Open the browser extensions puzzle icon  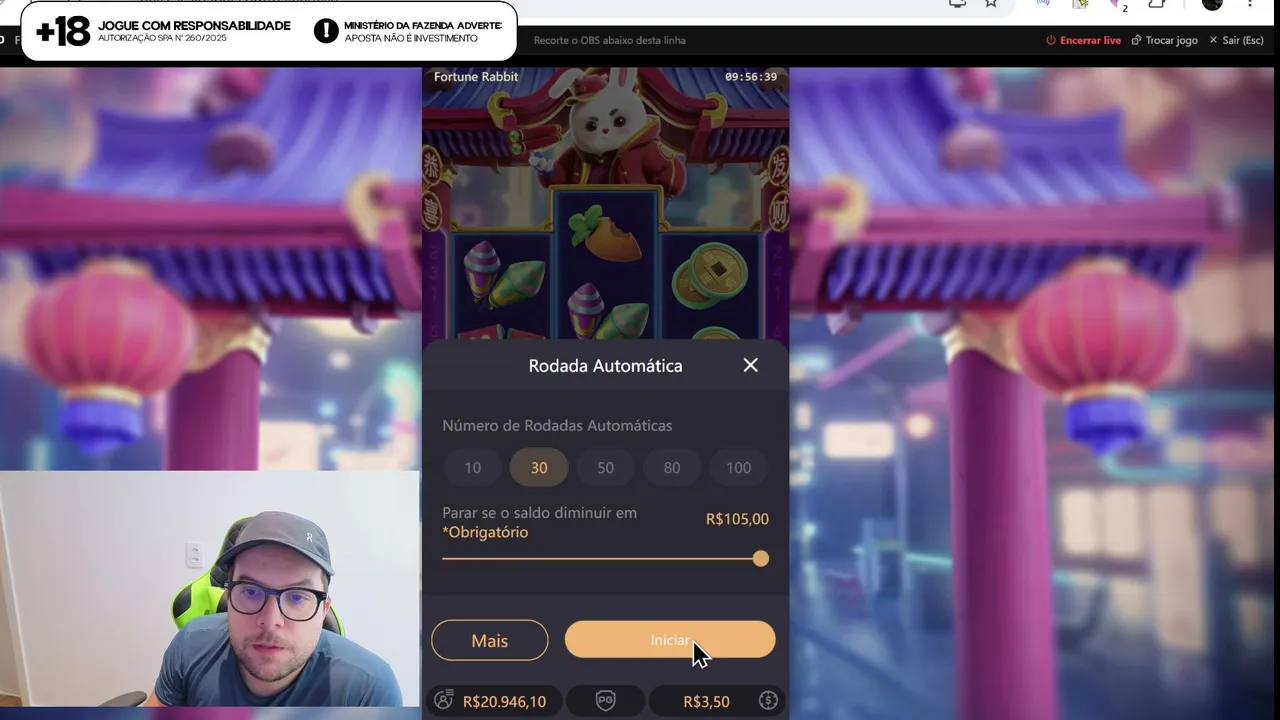[x=1157, y=3]
